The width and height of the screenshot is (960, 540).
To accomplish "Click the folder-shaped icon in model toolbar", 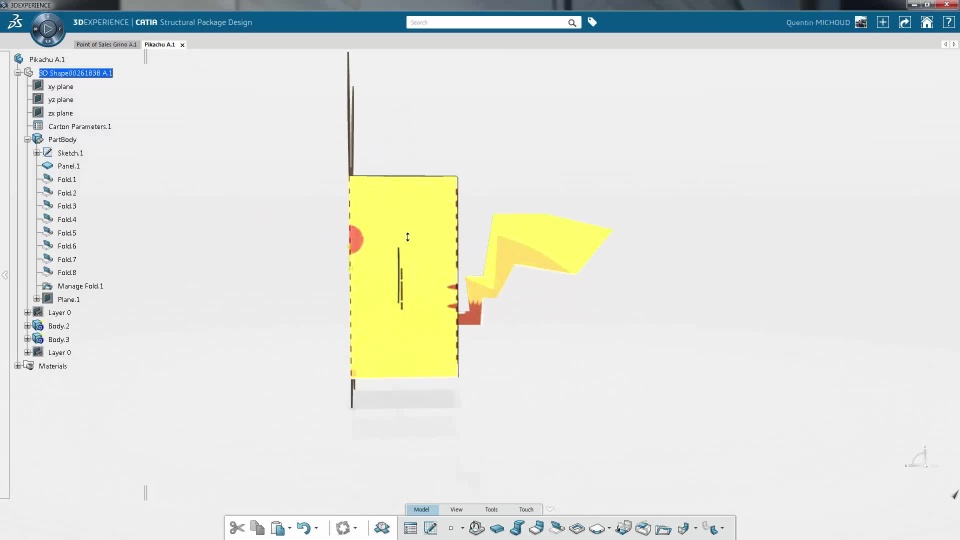I will pos(663,528).
